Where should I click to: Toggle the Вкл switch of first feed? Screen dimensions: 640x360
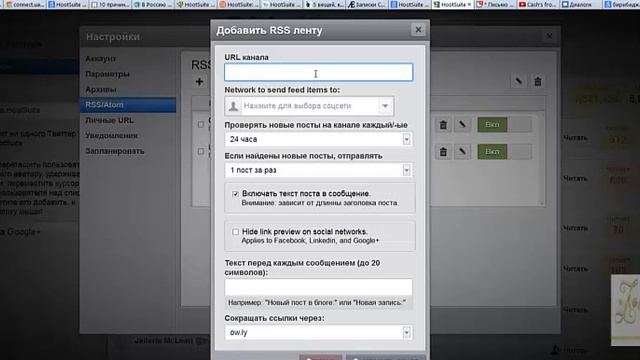pos(504,124)
